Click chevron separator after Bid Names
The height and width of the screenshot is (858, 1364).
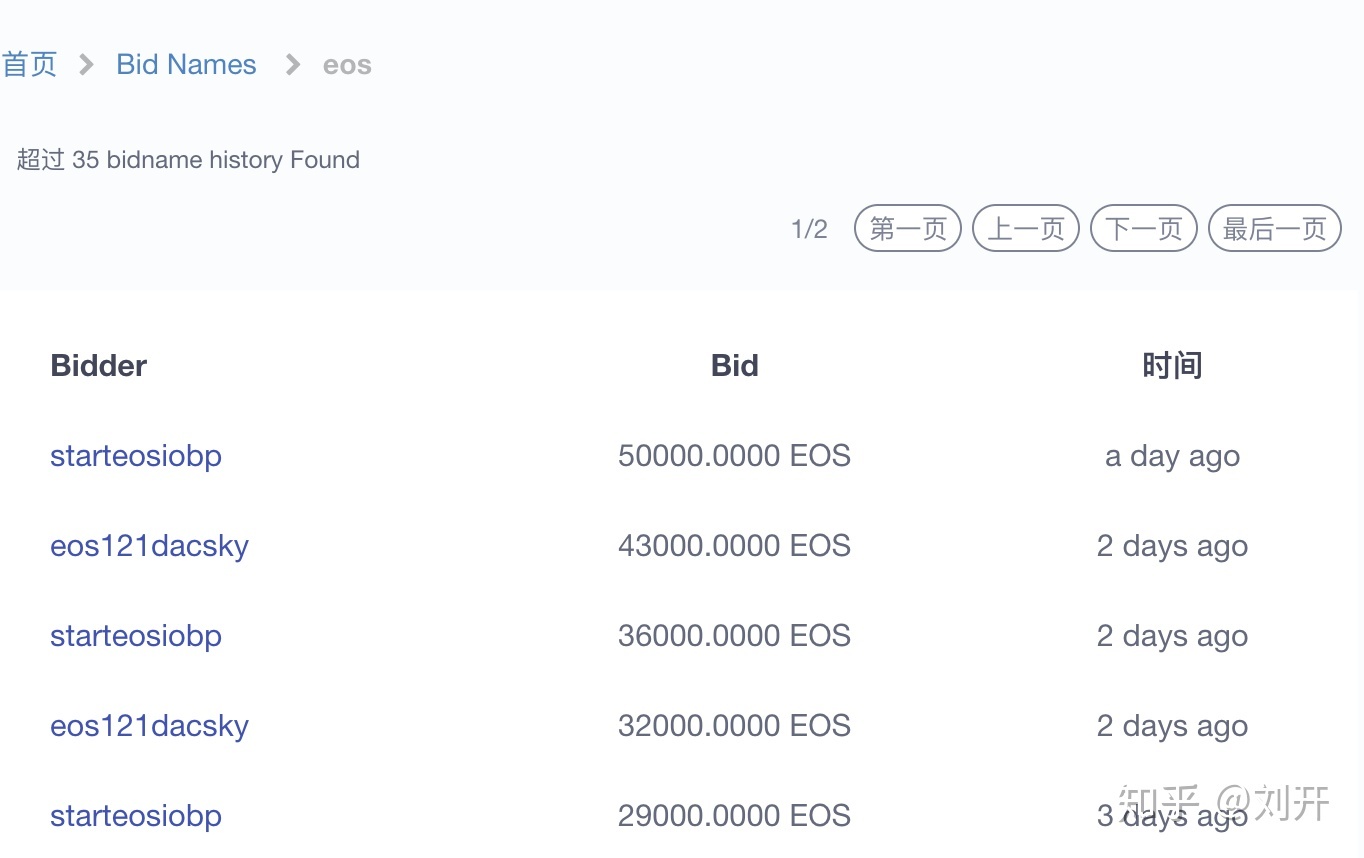coord(293,65)
